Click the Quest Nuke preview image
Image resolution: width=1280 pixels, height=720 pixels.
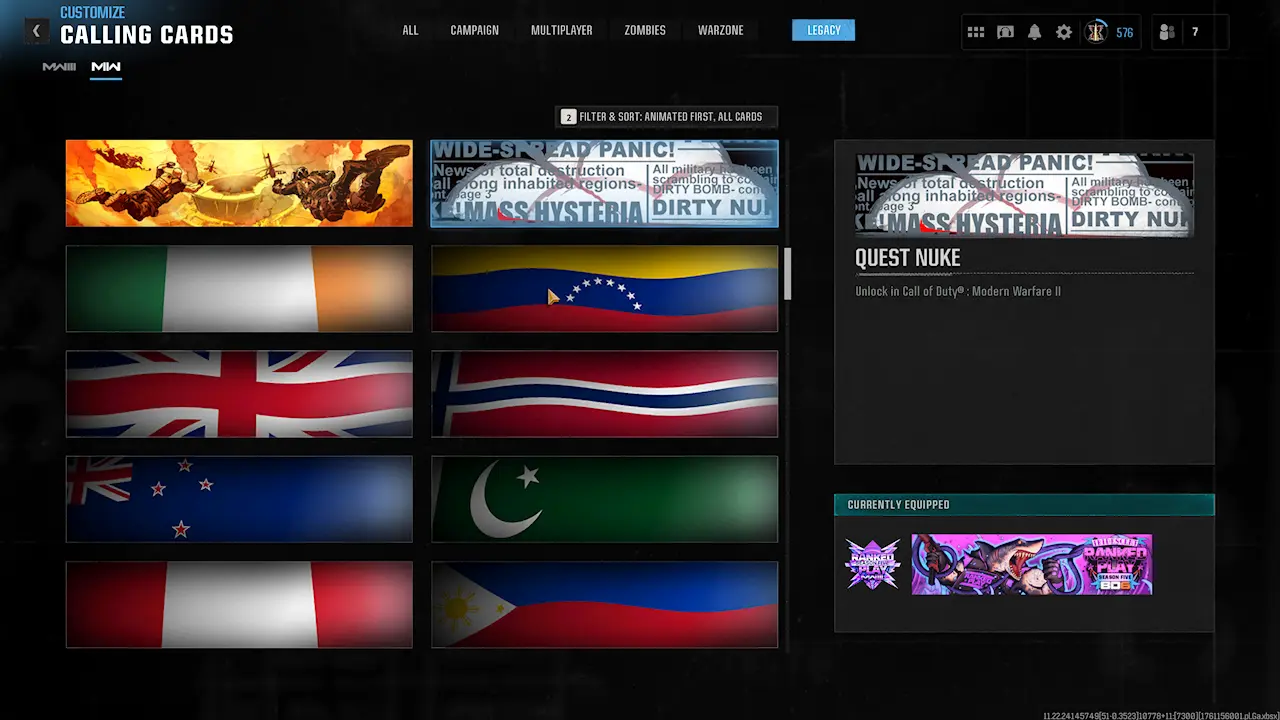pos(1024,195)
